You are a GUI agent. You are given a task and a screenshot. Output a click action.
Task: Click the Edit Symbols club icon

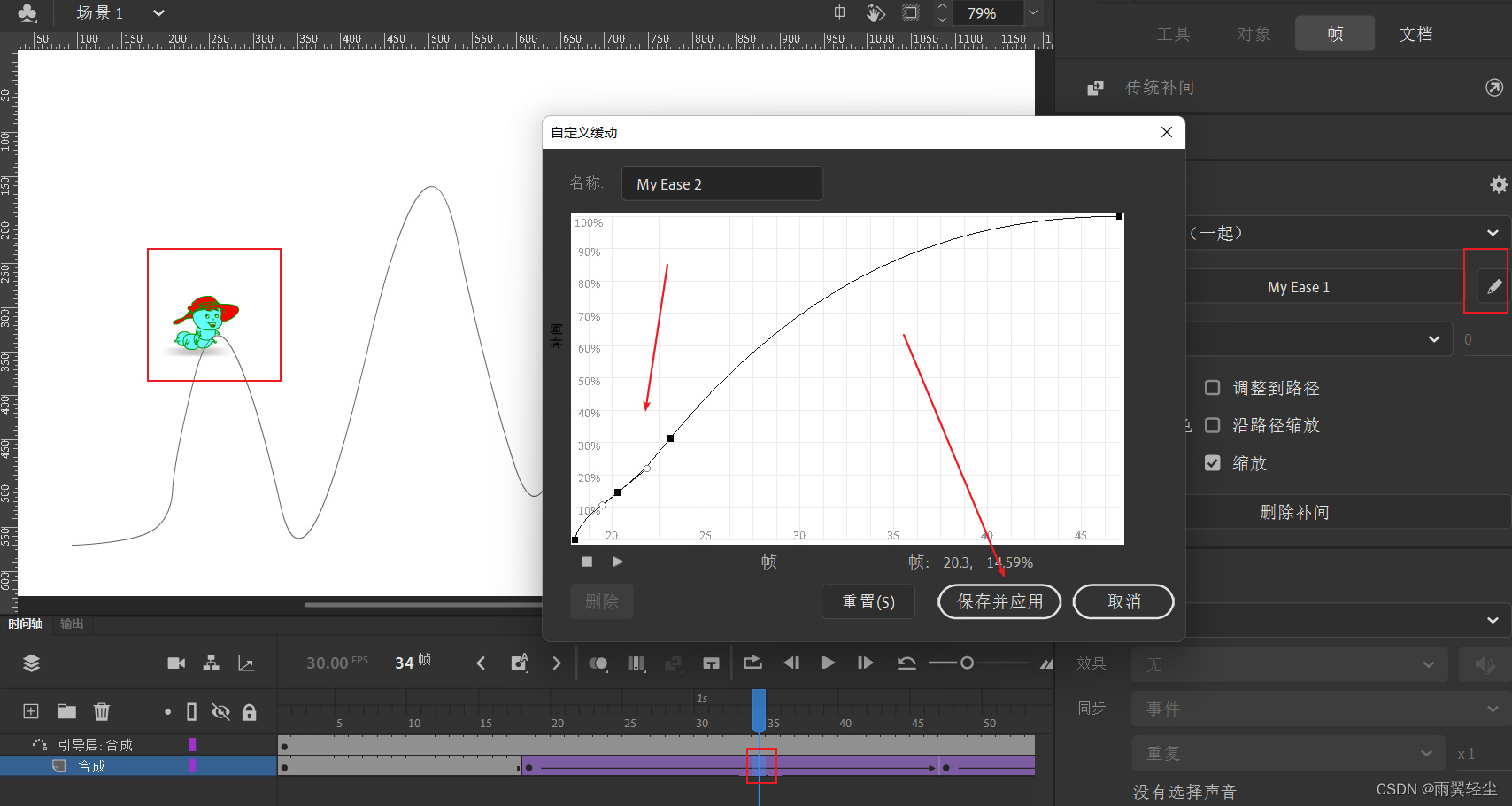pyautogui.click(x=27, y=12)
